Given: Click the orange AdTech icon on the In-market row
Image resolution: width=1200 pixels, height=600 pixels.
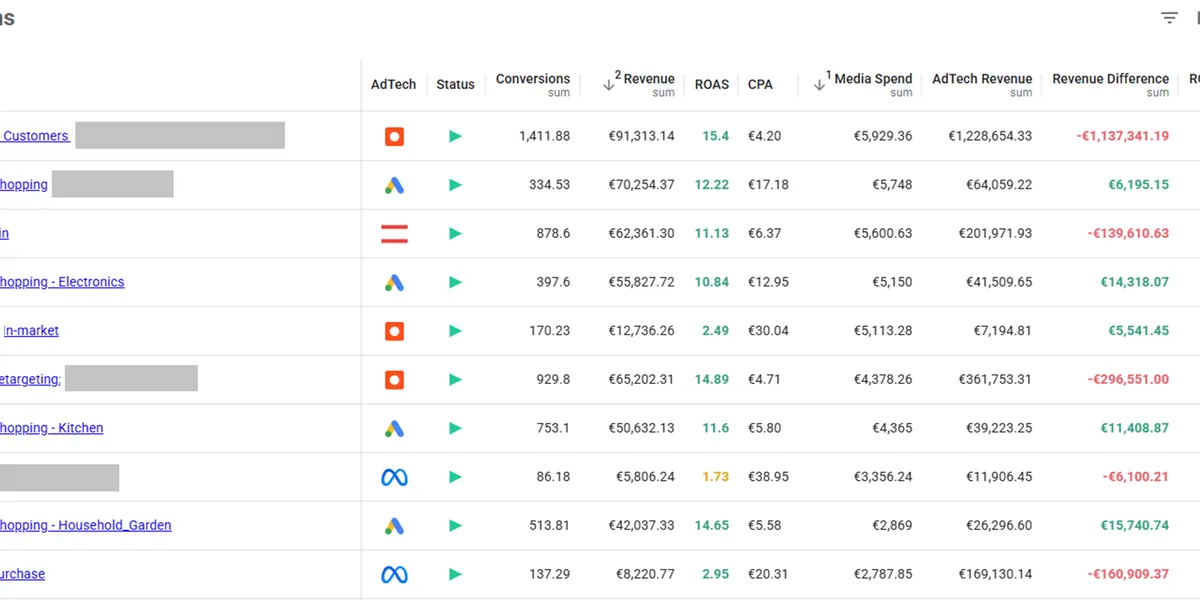Looking at the screenshot, I should (x=393, y=330).
